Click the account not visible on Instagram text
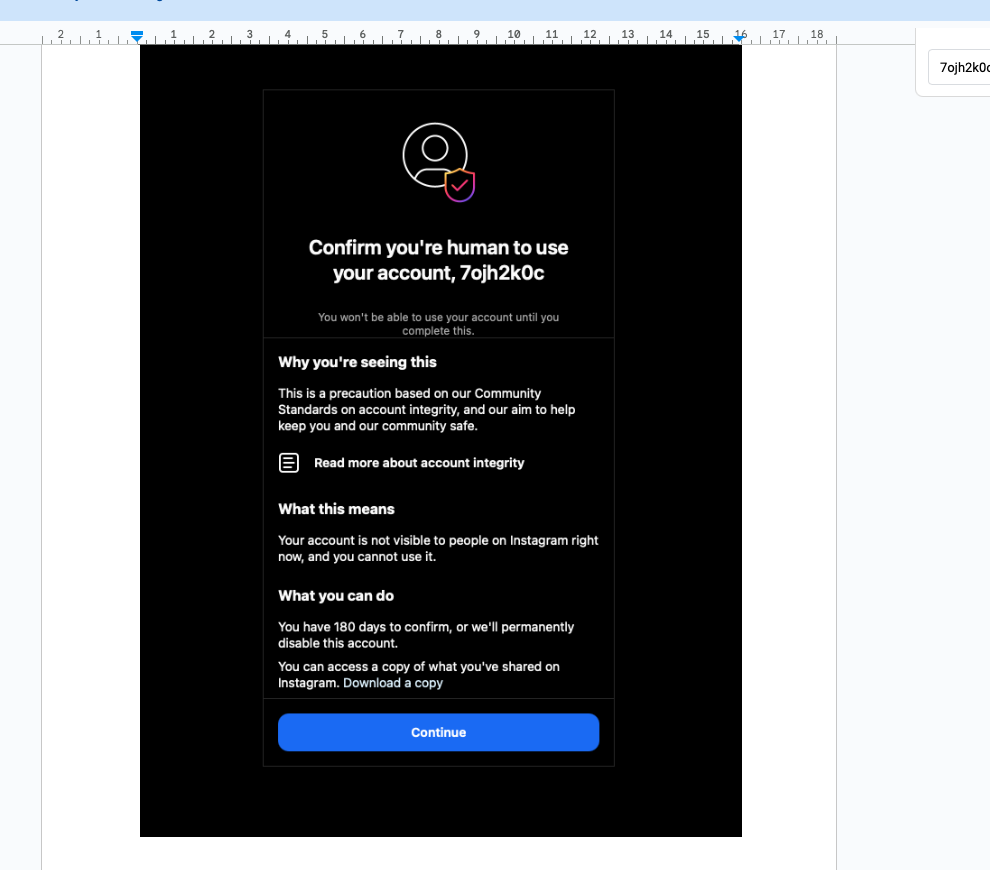Screen dimensions: 990x870 [x=438, y=548]
